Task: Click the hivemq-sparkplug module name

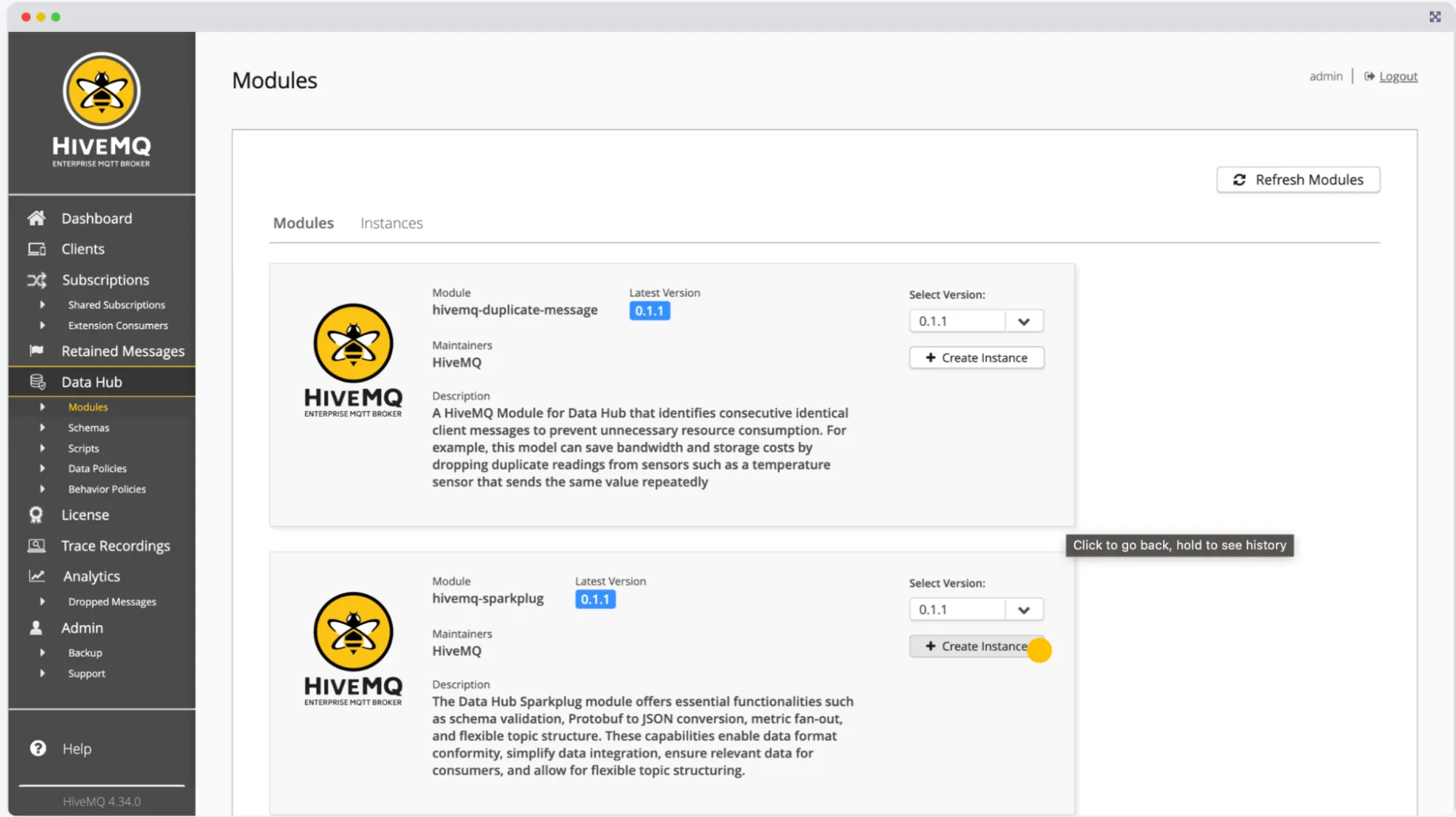Action: [x=488, y=599]
